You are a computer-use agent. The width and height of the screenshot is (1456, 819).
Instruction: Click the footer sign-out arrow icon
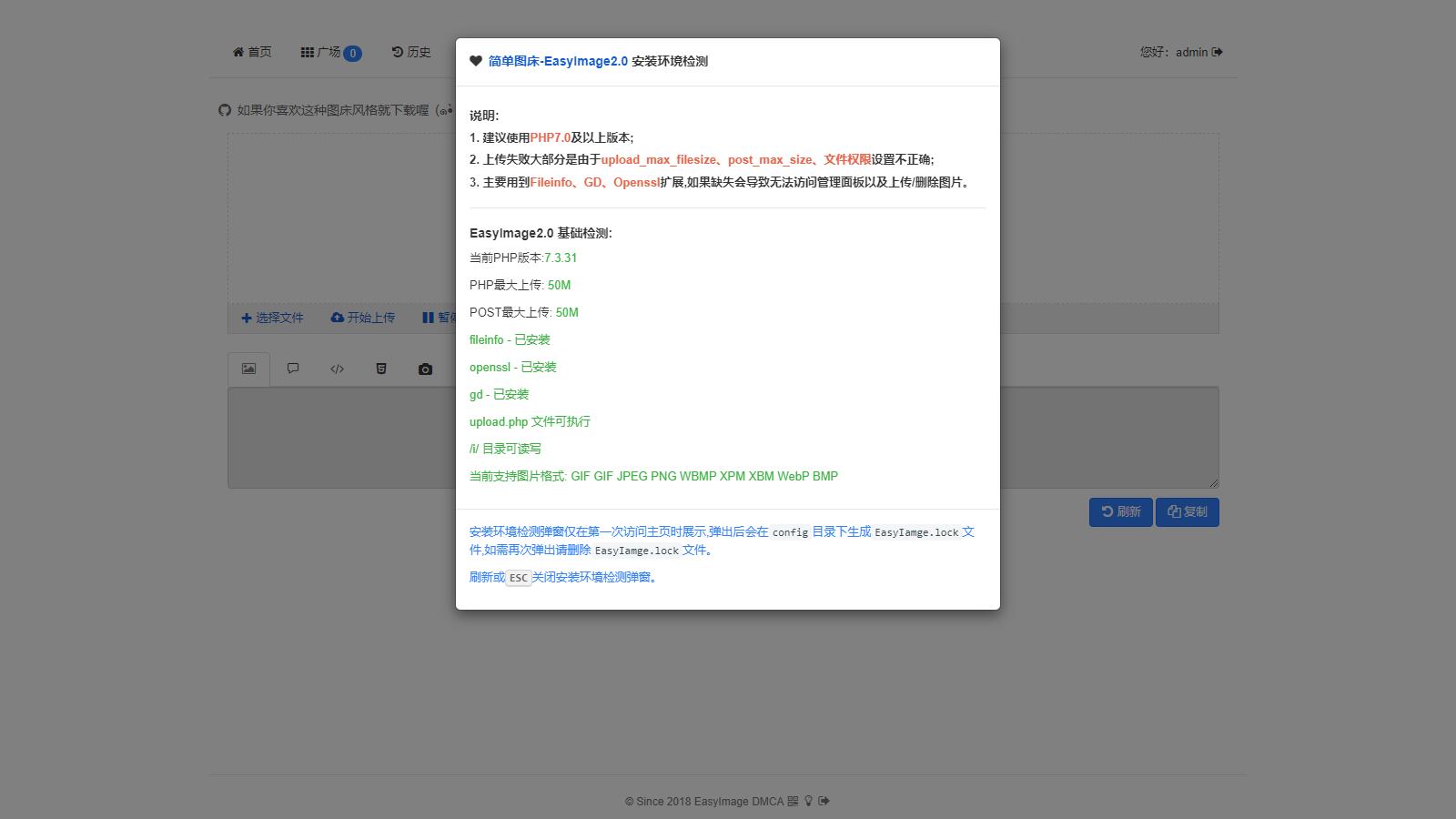[824, 801]
